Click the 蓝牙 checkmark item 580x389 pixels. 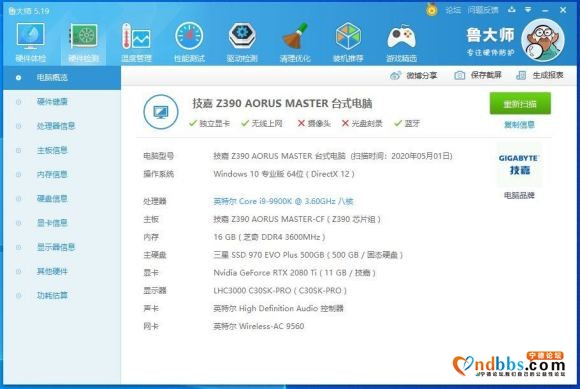click(407, 124)
